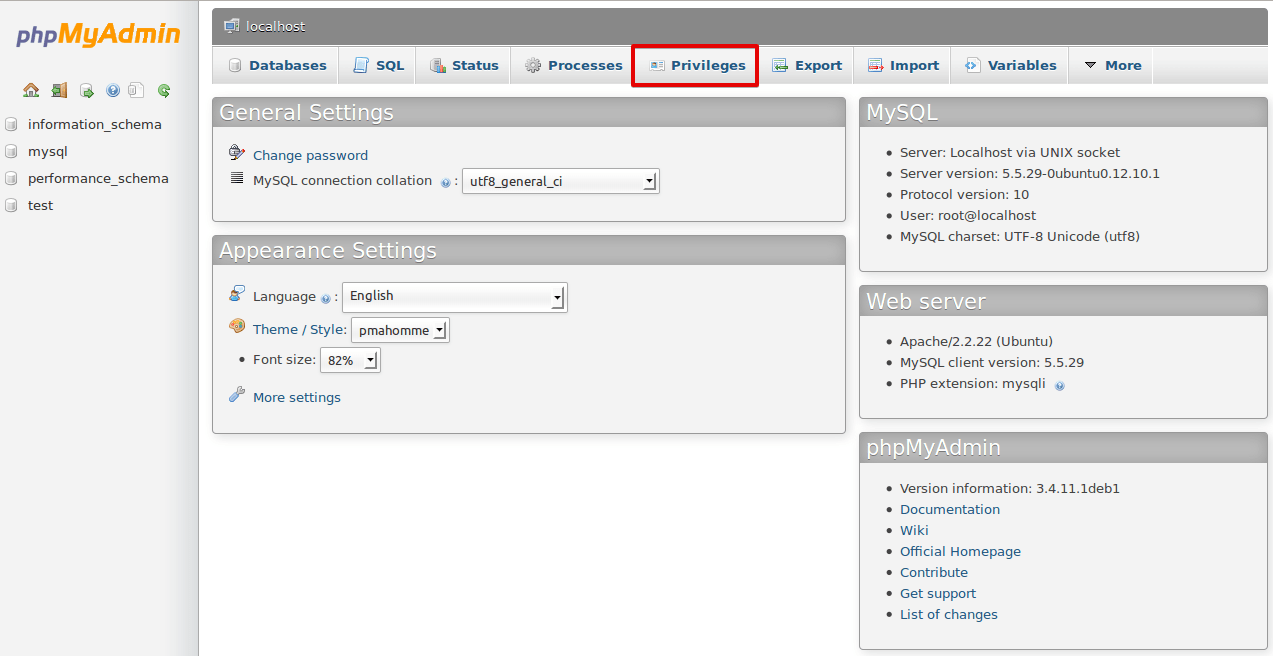
Task: Open the Theme dropdown showing pmahomme
Action: coord(400,330)
